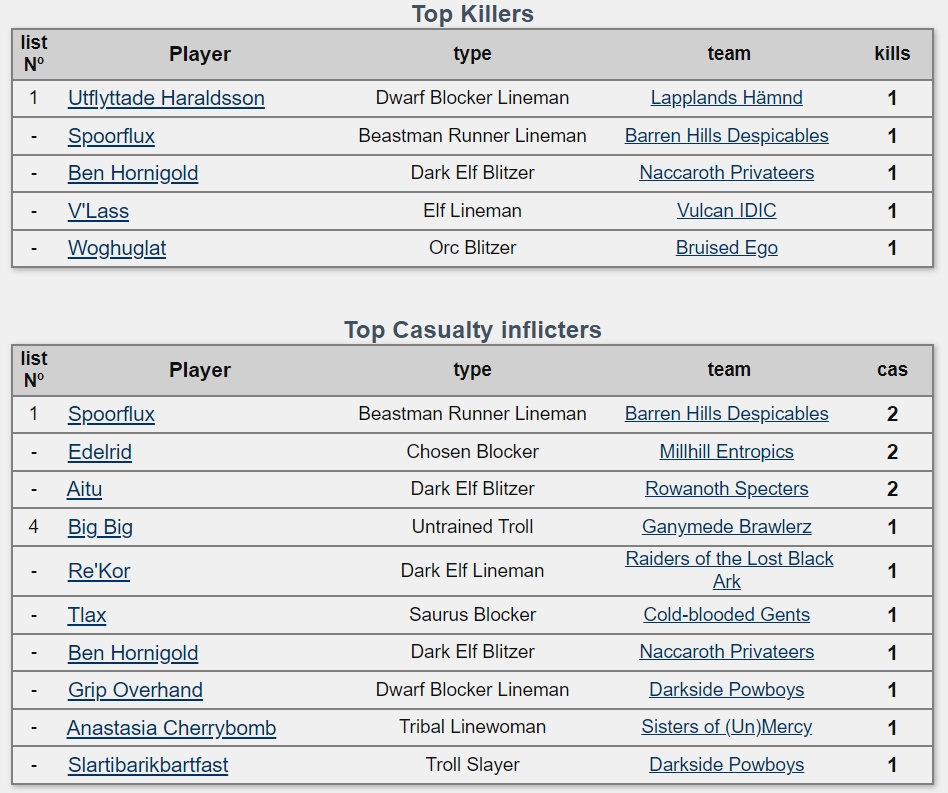Open Slartibarikbartfast player link
948x793 pixels.
pyautogui.click(x=148, y=765)
